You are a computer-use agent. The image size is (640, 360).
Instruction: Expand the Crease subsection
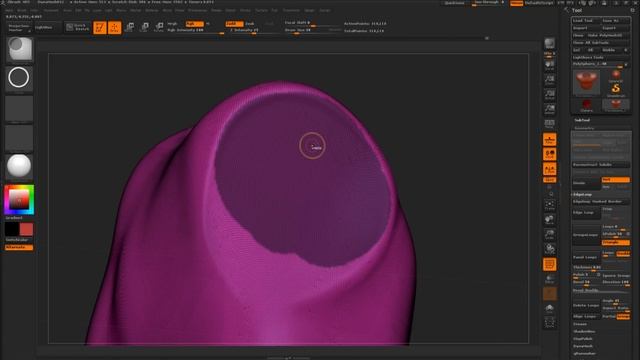tap(580, 324)
